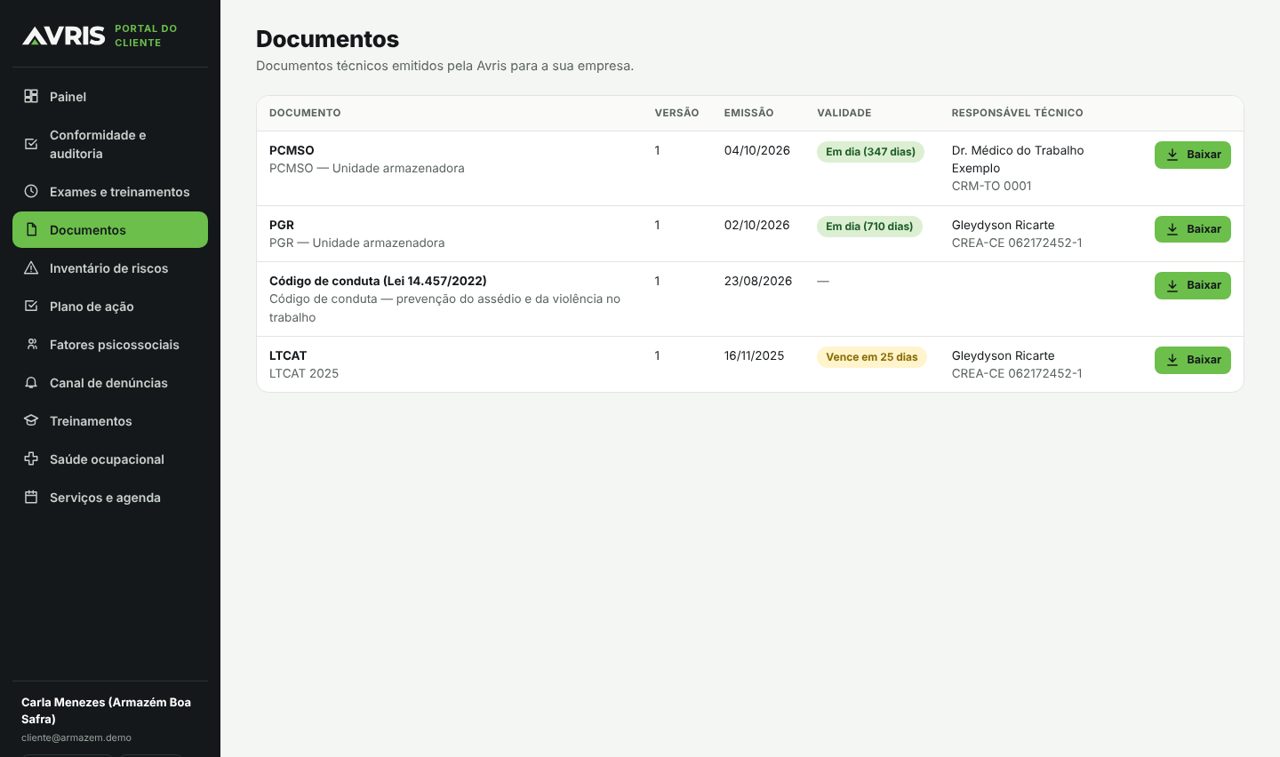The height and width of the screenshot is (757, 1280).
Task: Click the cross icon for Saúde ocupacional
Action: point(31,459)
